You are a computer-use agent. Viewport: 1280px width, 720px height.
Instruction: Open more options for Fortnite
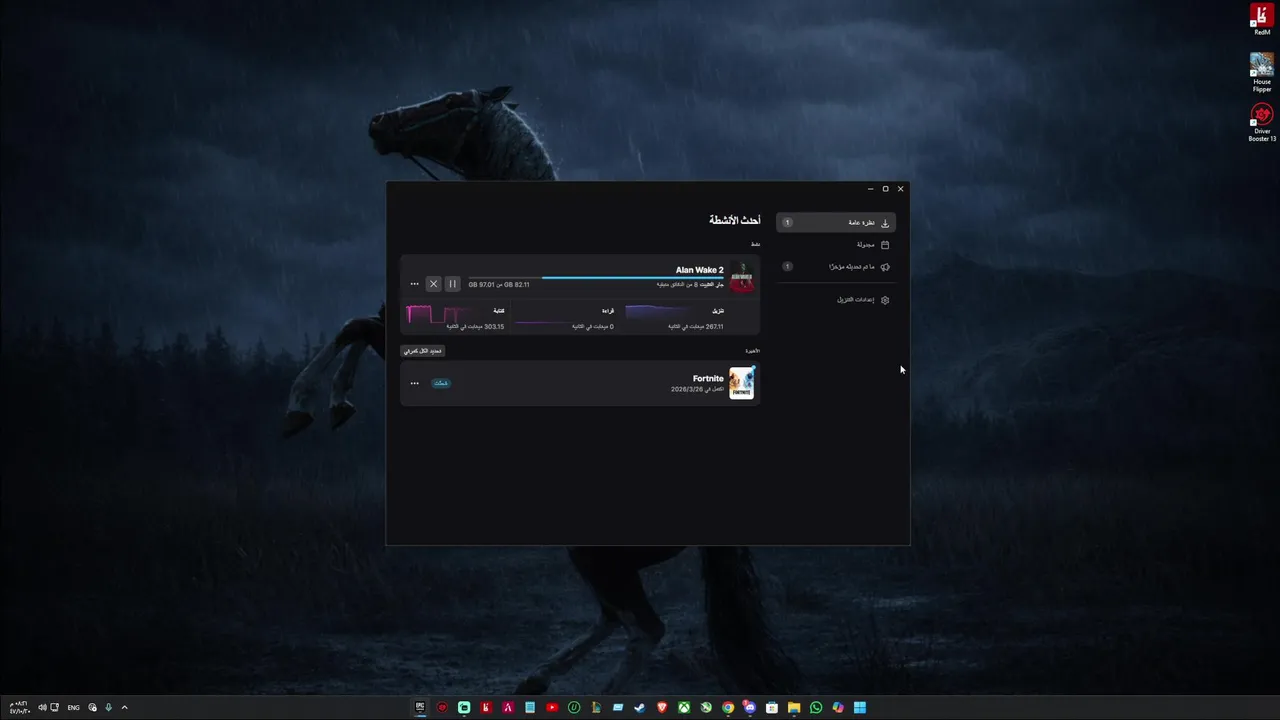pyautogui.click(x=414, y=383)
